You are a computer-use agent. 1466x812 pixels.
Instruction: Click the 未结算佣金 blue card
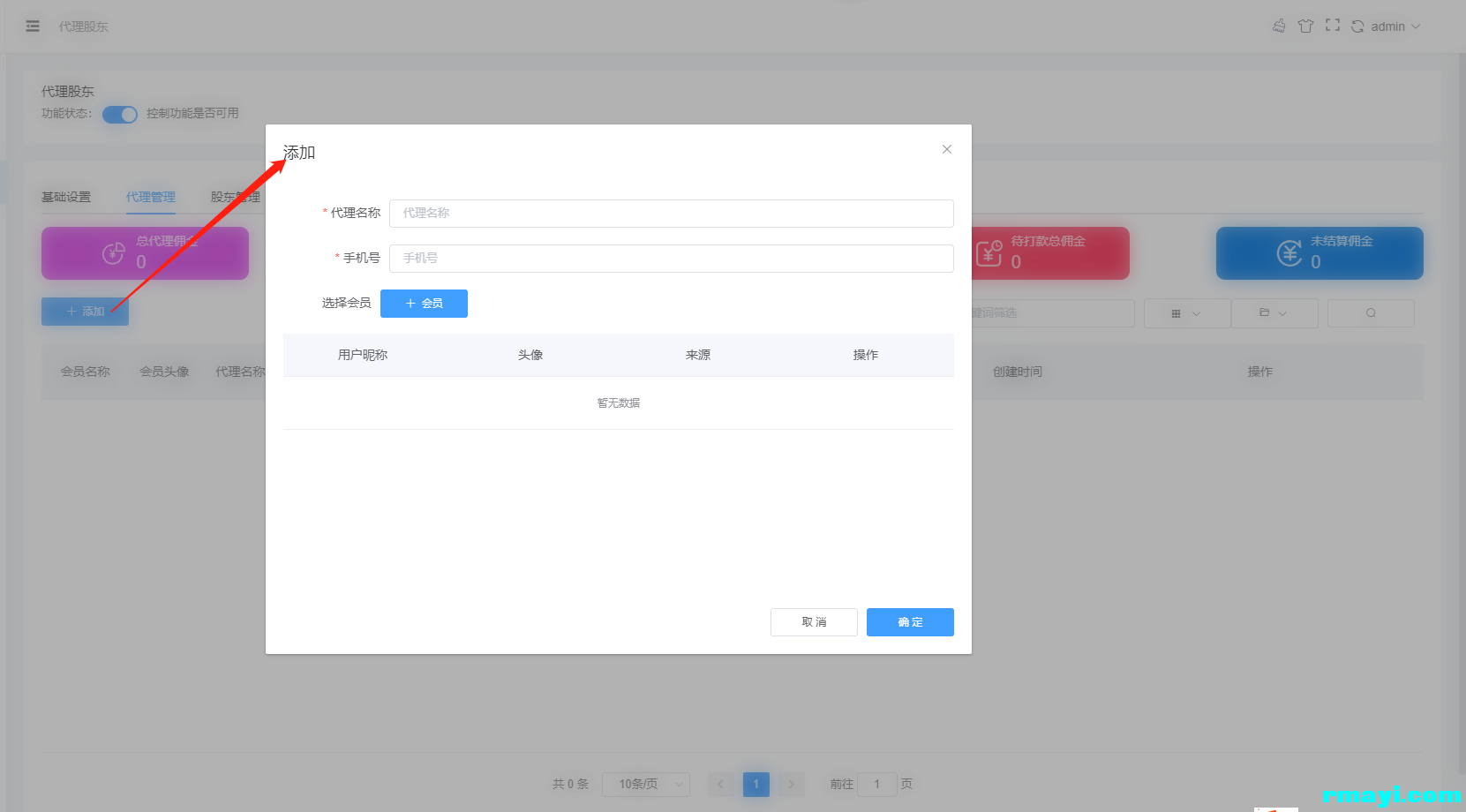coord(1319,253)
